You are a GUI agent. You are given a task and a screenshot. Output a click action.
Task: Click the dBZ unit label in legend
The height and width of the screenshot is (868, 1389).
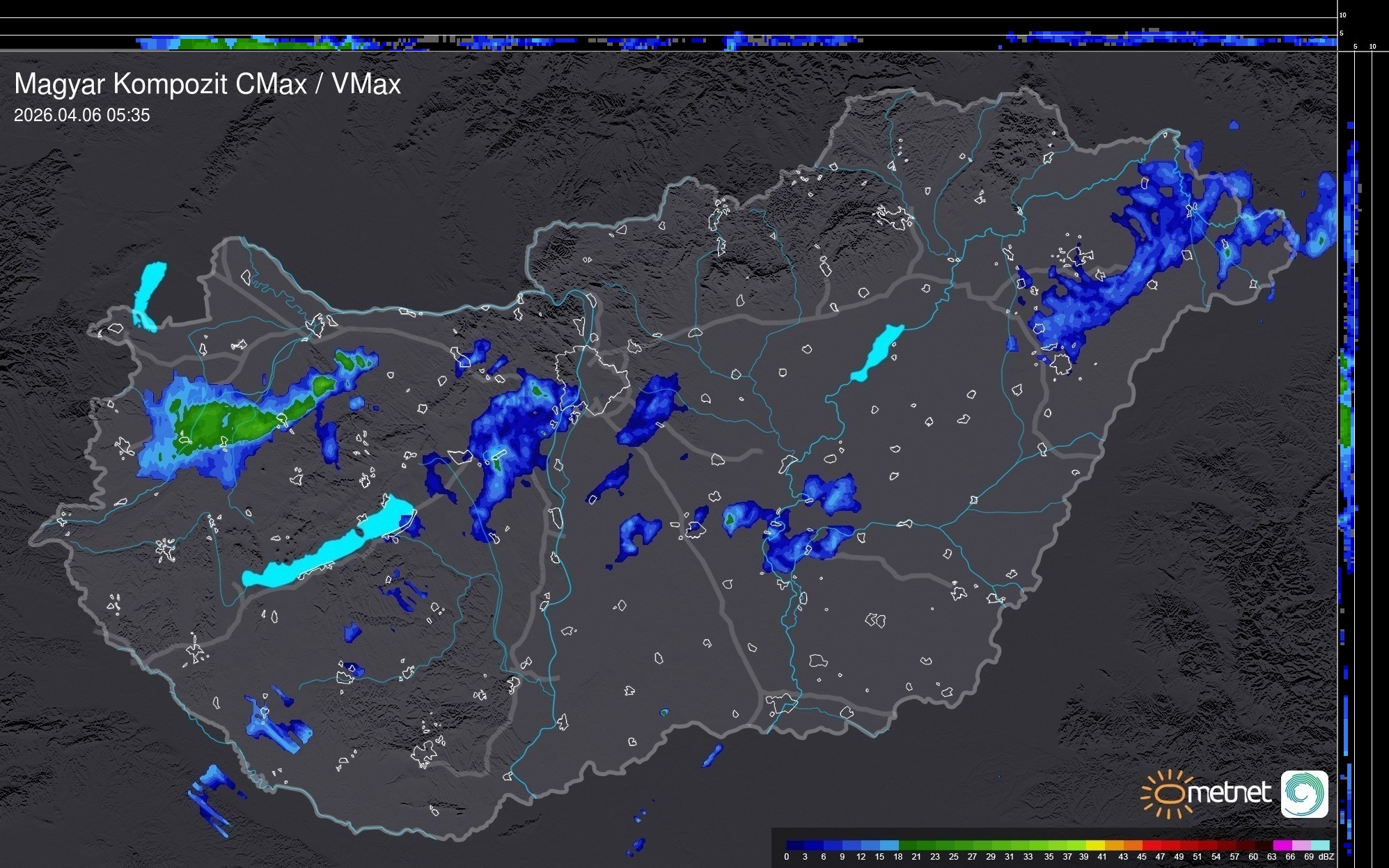click(1326, 857)
